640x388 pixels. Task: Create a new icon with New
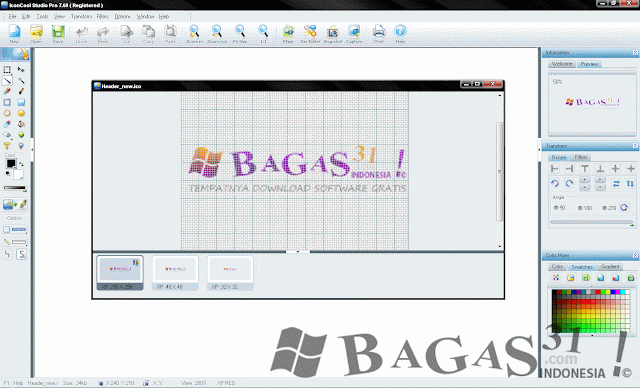pyautogui.click(x=14, y=34)
